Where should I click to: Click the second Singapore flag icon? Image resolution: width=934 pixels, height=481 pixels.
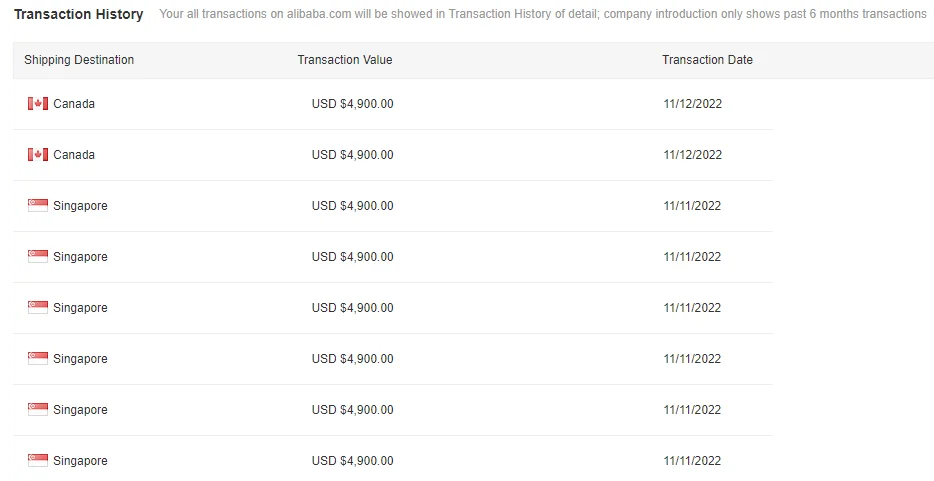pos(38,256)
